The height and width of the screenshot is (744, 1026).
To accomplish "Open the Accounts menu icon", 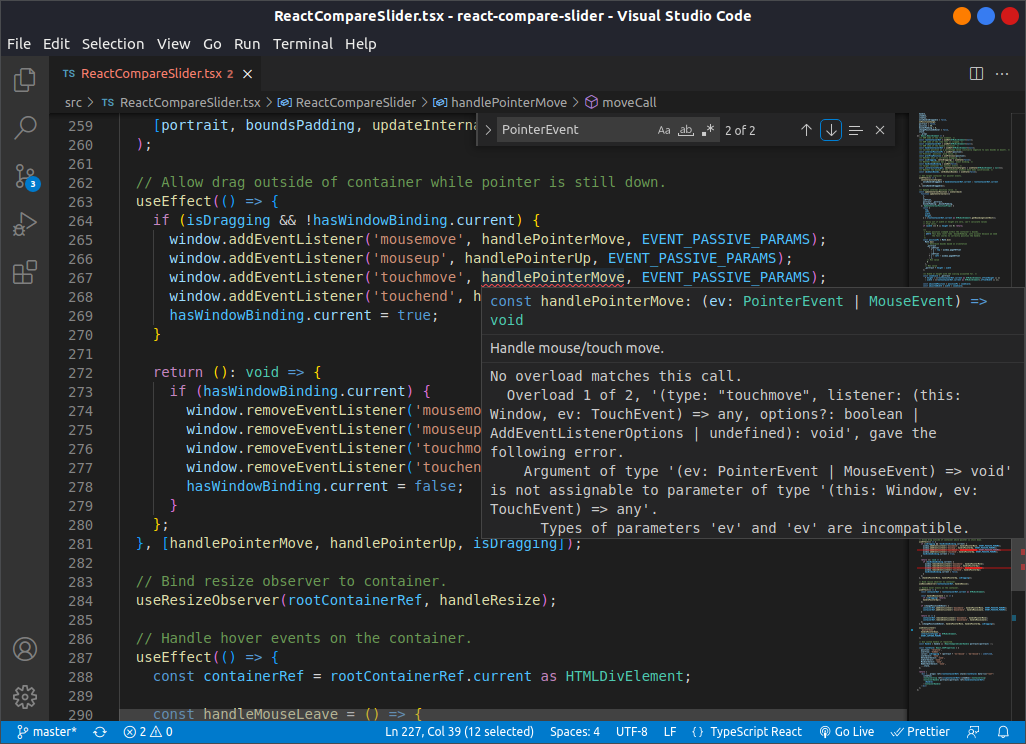I will [x=25, y=649].
